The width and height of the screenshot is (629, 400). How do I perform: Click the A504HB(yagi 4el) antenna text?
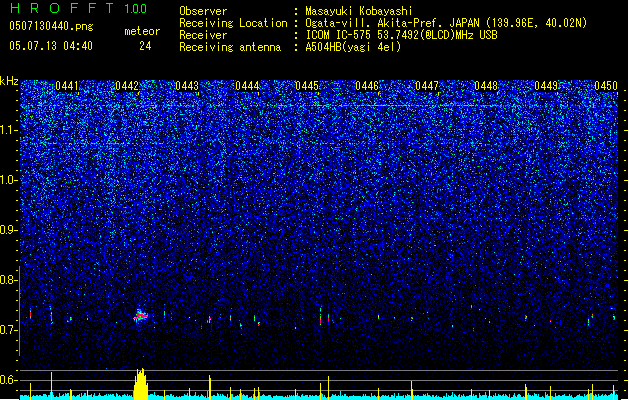pos(353,47)
